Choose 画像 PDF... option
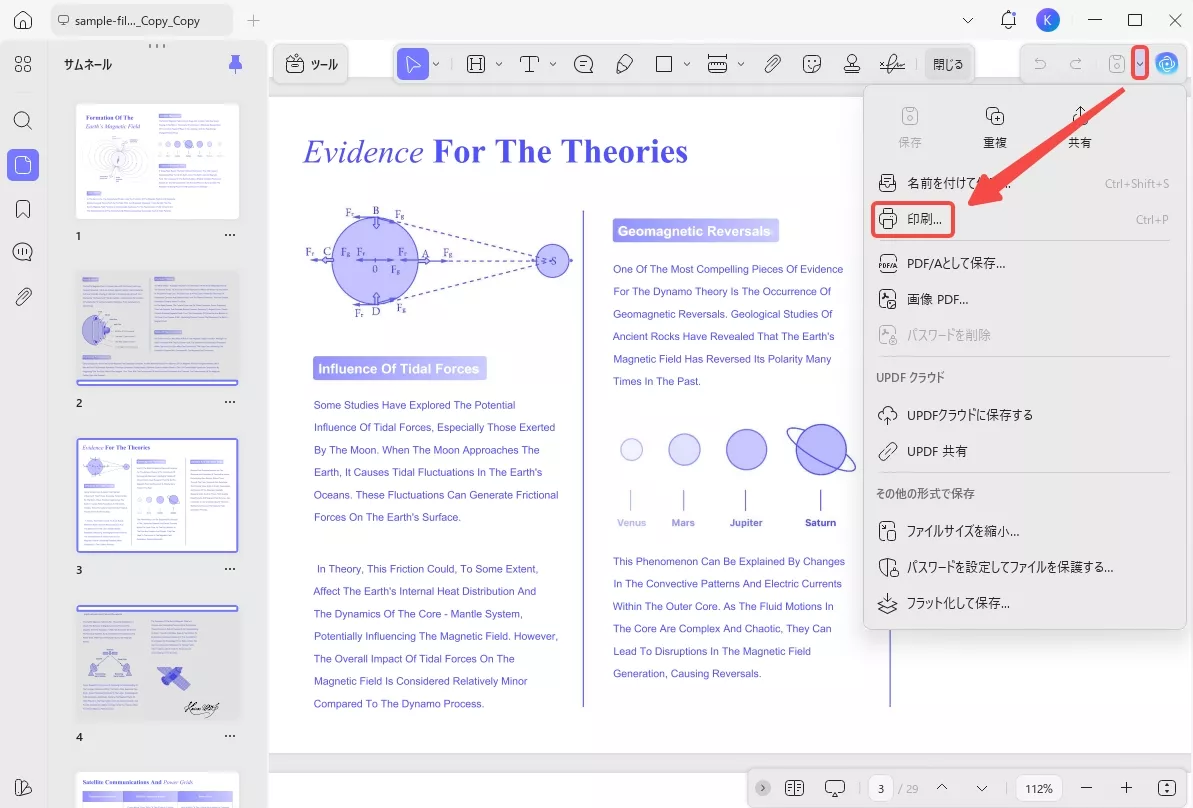The width and height of the screenshot is (1193, 808). click(1023, 299)
